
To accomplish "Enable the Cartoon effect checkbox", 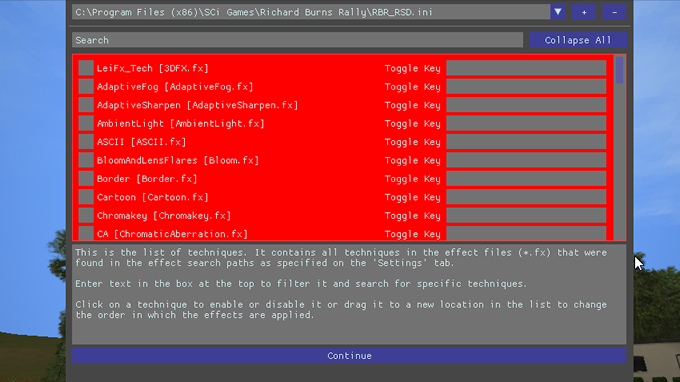I will coord(86,197).
